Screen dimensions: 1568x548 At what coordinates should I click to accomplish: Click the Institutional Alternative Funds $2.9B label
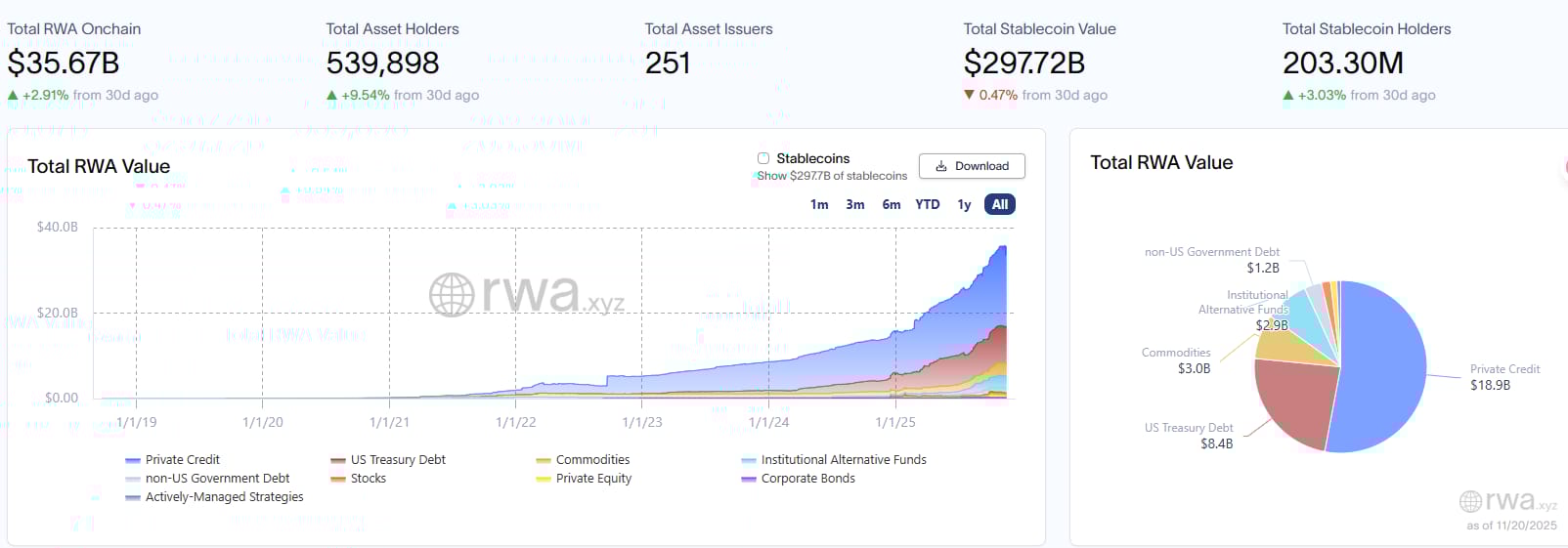[1243, 310]
